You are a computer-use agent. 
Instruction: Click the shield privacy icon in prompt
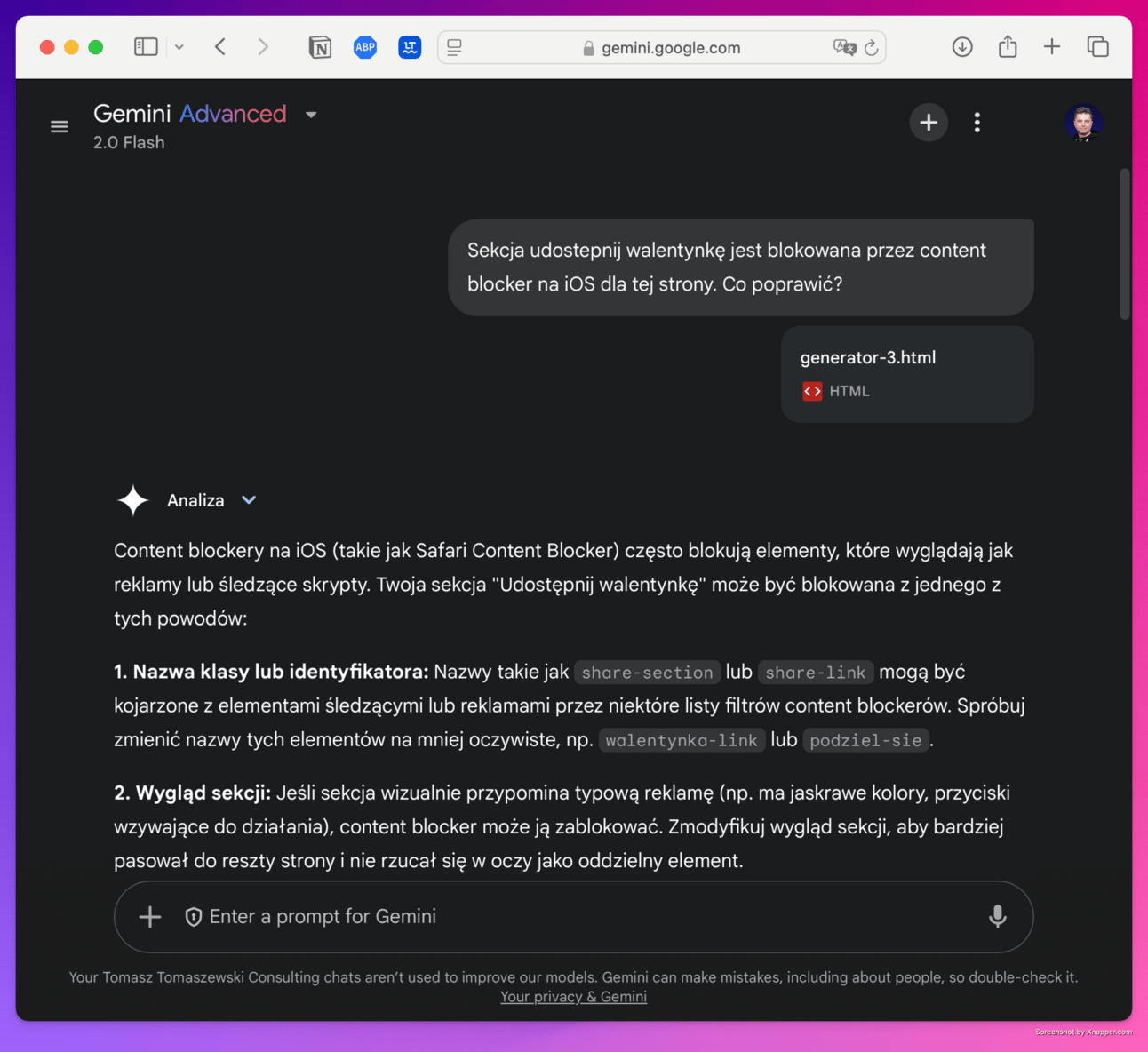coord(193,917)
